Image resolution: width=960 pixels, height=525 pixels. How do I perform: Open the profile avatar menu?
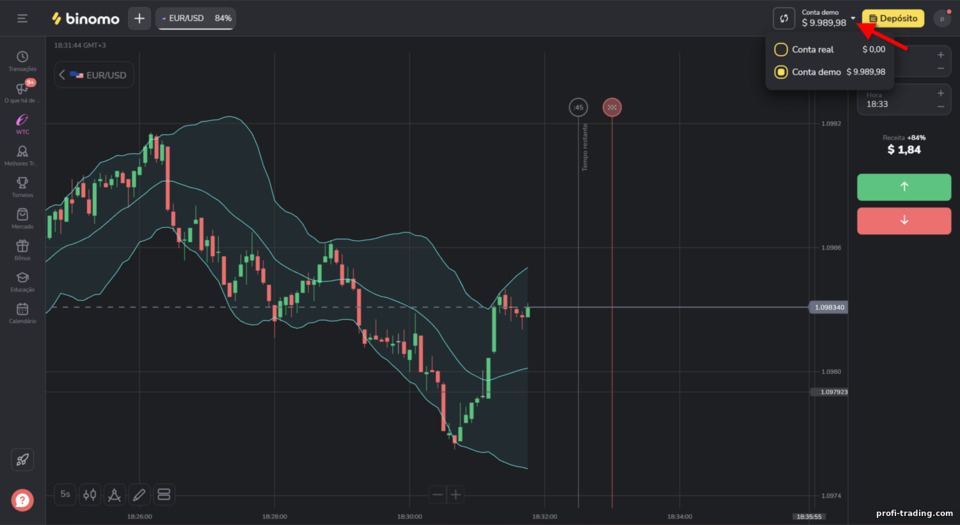942,18
